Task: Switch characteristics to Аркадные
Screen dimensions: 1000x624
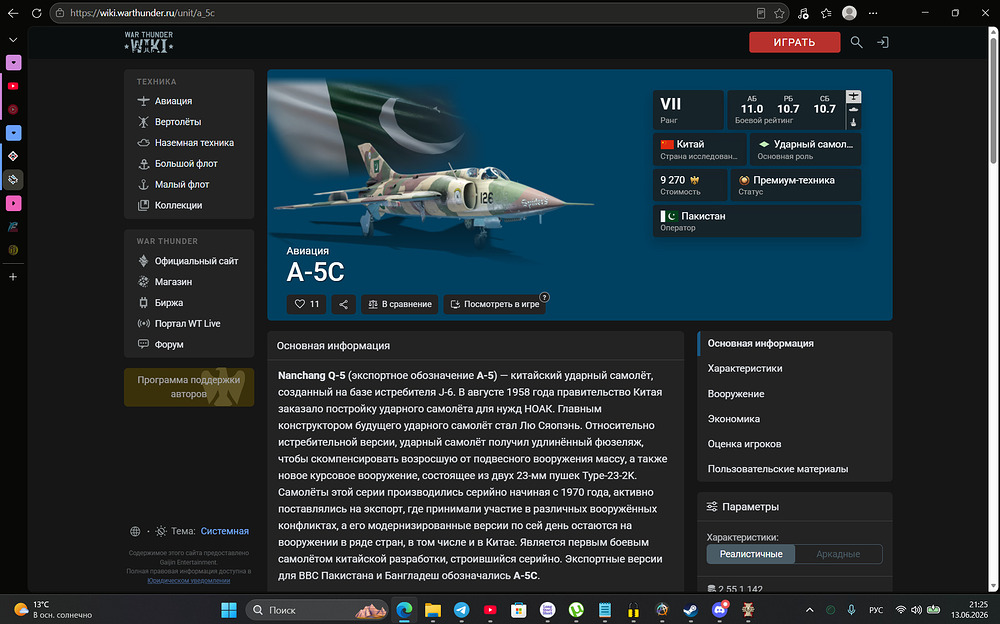Action: 838,554
